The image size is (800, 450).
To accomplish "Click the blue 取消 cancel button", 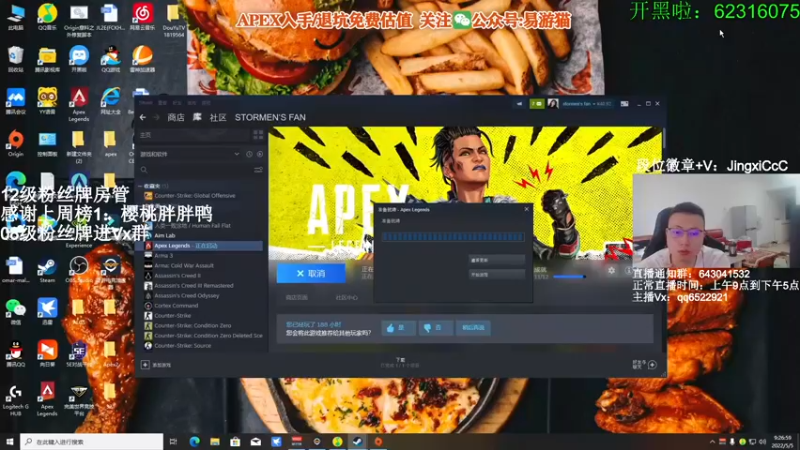I will tap(311, 273).
